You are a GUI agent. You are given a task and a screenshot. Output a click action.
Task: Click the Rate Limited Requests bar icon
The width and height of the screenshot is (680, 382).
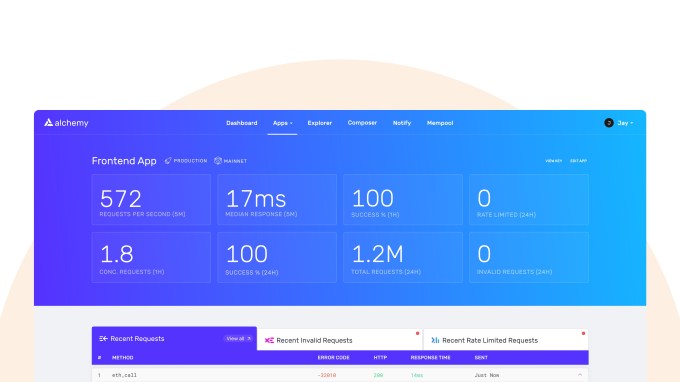pos(435,340)
